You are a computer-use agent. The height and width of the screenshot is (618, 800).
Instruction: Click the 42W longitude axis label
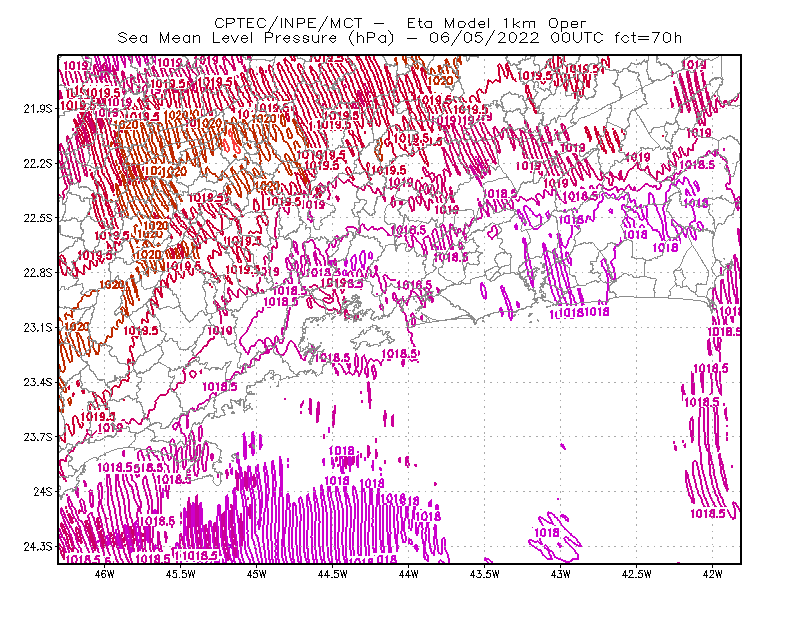coord(712,574)
